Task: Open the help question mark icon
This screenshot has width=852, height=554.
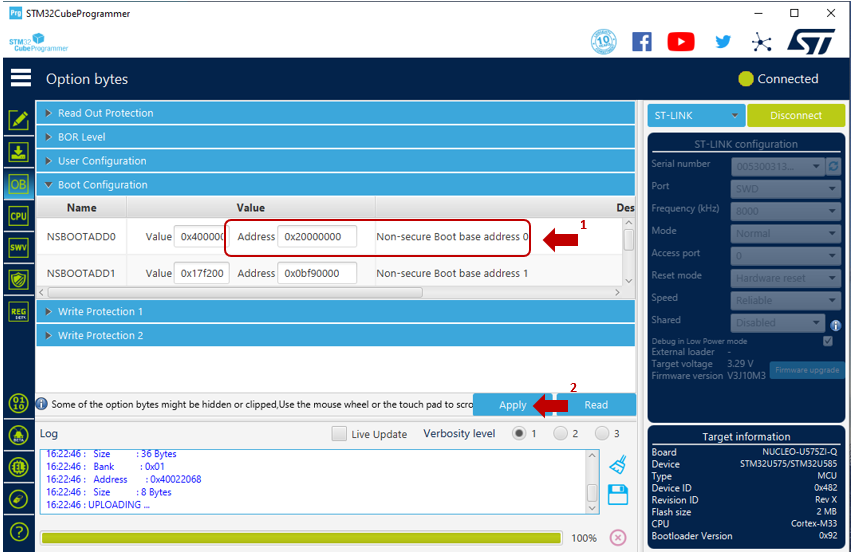Action: pyautogui.click(x=19, y=532)
